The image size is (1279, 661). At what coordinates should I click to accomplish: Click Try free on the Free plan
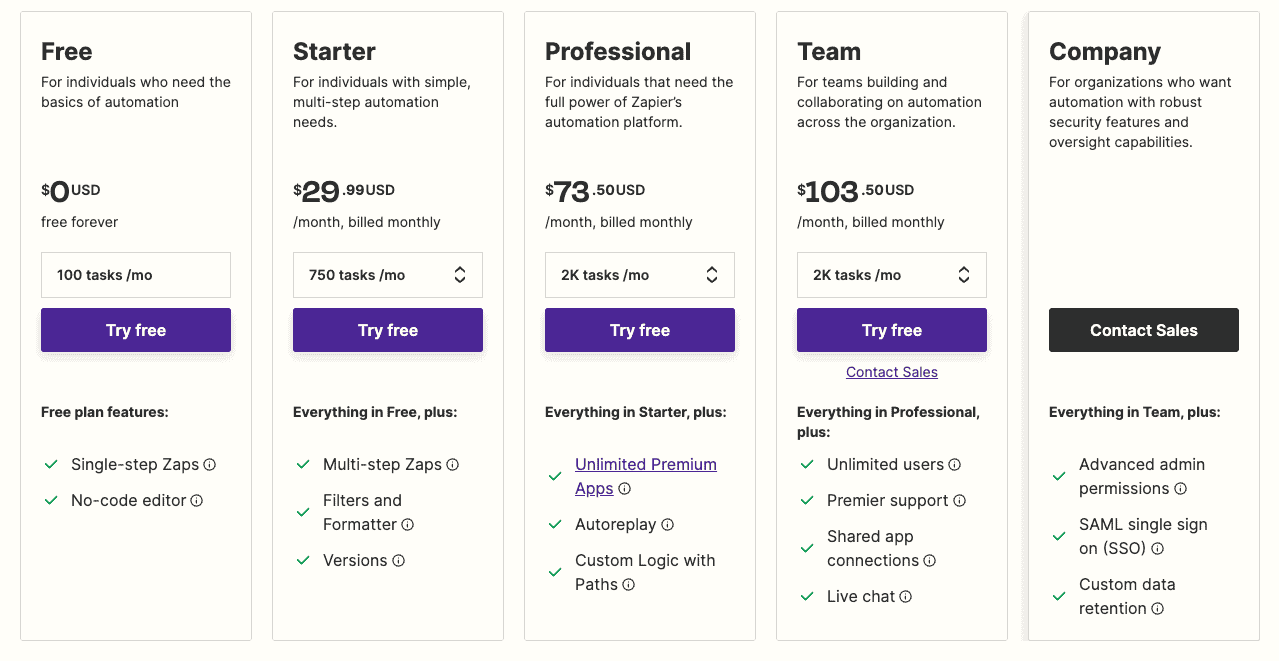(135, 329)
